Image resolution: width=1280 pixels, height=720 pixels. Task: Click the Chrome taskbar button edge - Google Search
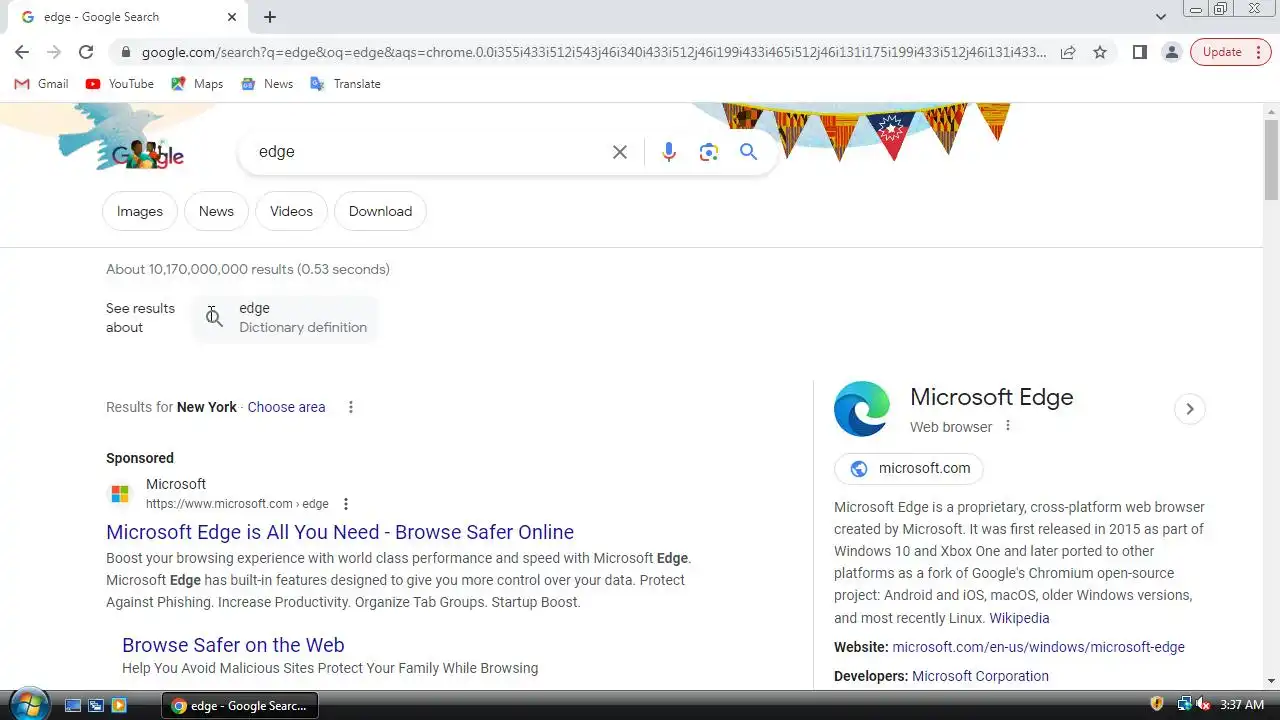tap(240, 705)
